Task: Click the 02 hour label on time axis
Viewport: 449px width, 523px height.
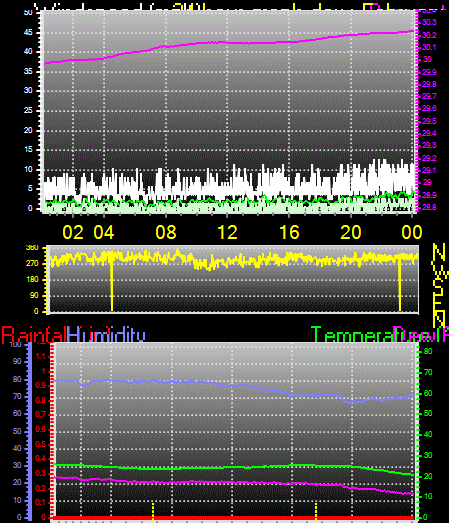Action: coord(73,232)
